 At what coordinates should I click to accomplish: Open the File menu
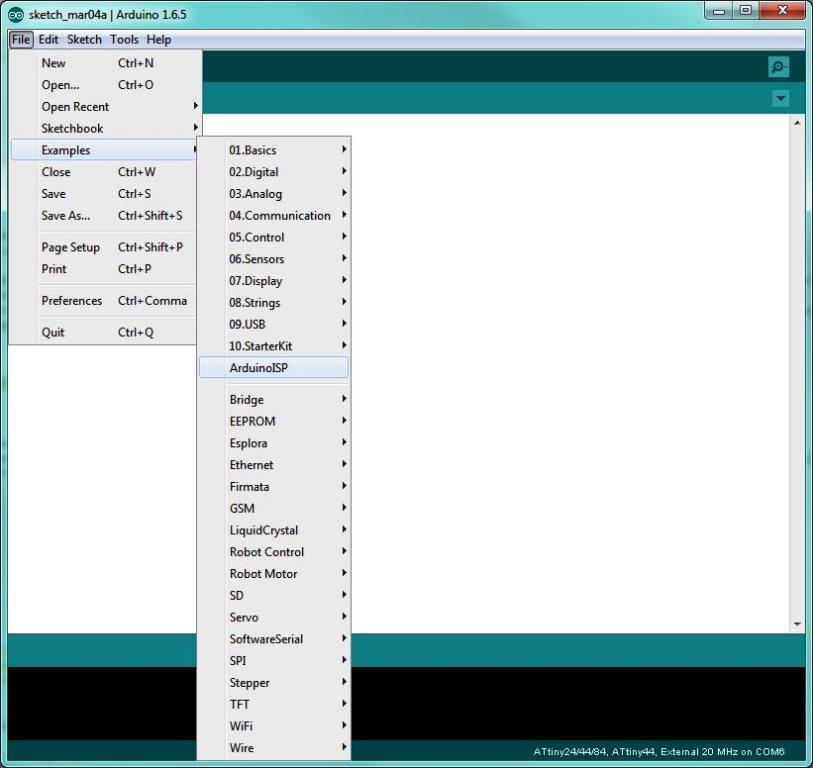point(21,39)
